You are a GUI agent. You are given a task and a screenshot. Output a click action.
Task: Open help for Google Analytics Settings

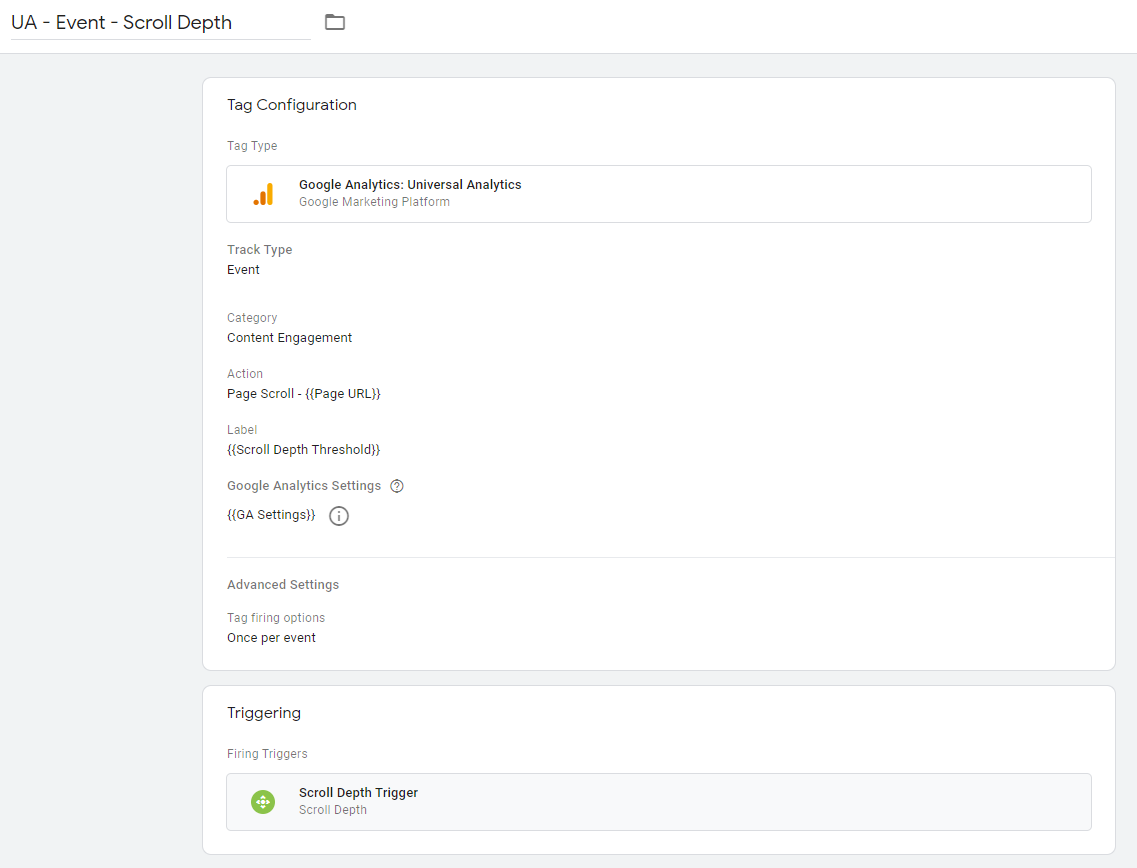[x=397, y=486]
